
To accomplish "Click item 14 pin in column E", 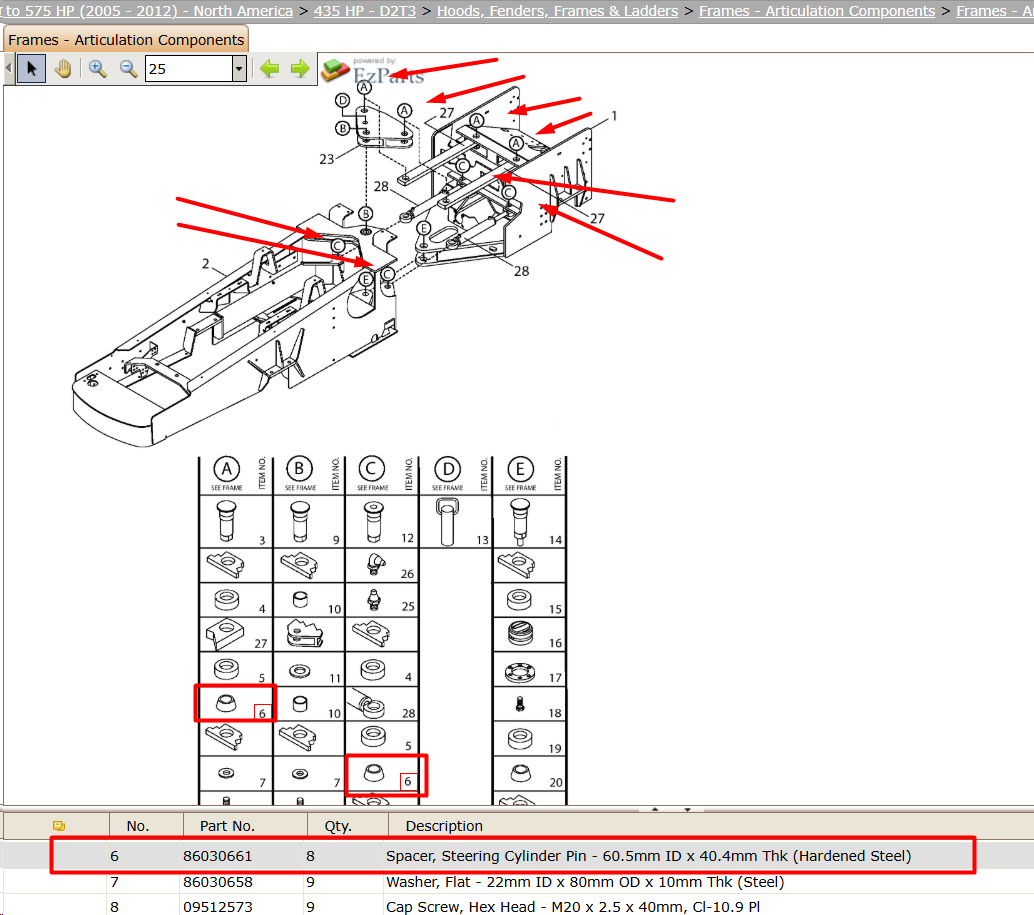I will click(520, 522).
